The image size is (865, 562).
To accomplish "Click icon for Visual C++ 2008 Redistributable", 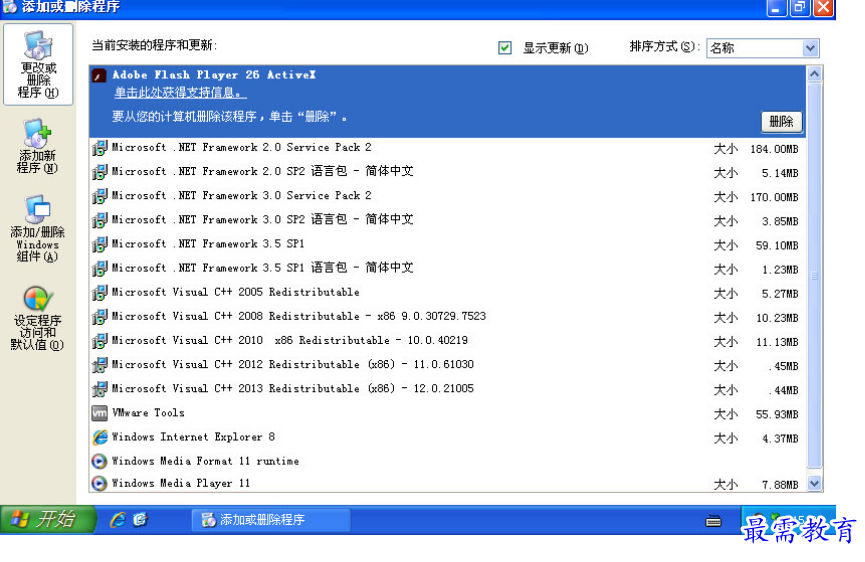I will tap(99, 317).
